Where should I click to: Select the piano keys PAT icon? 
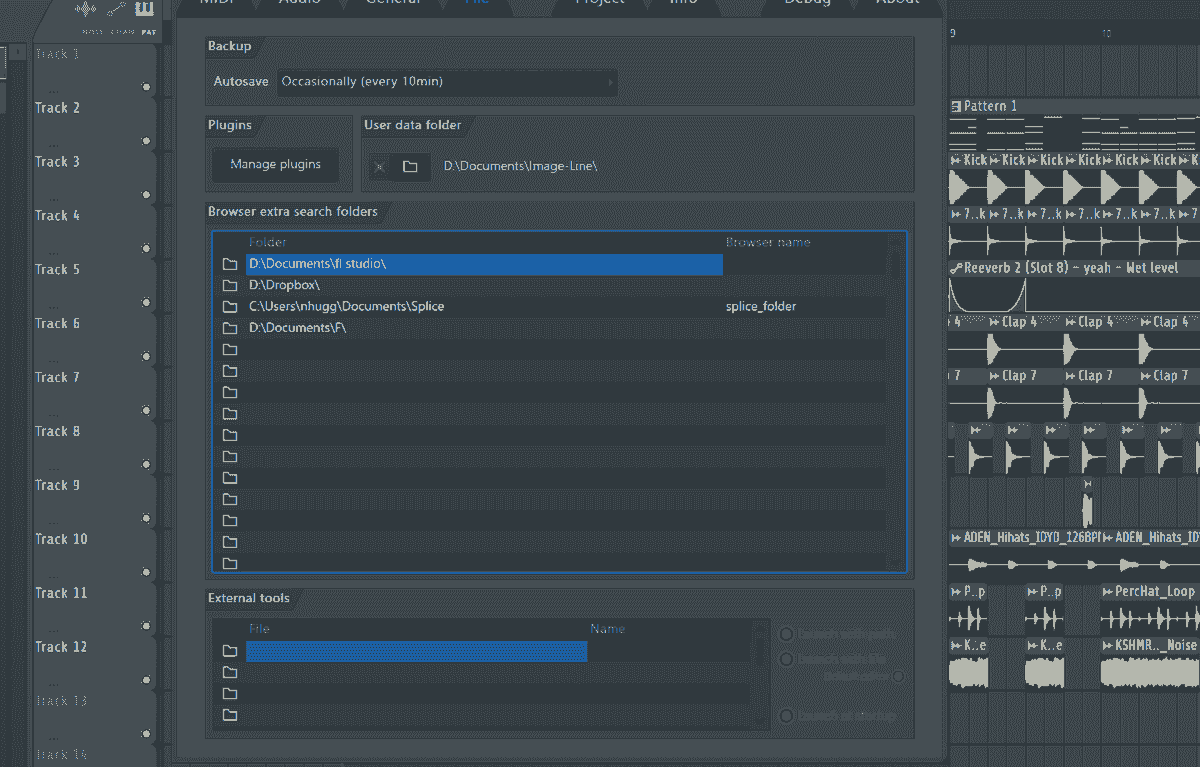point(147,10)
